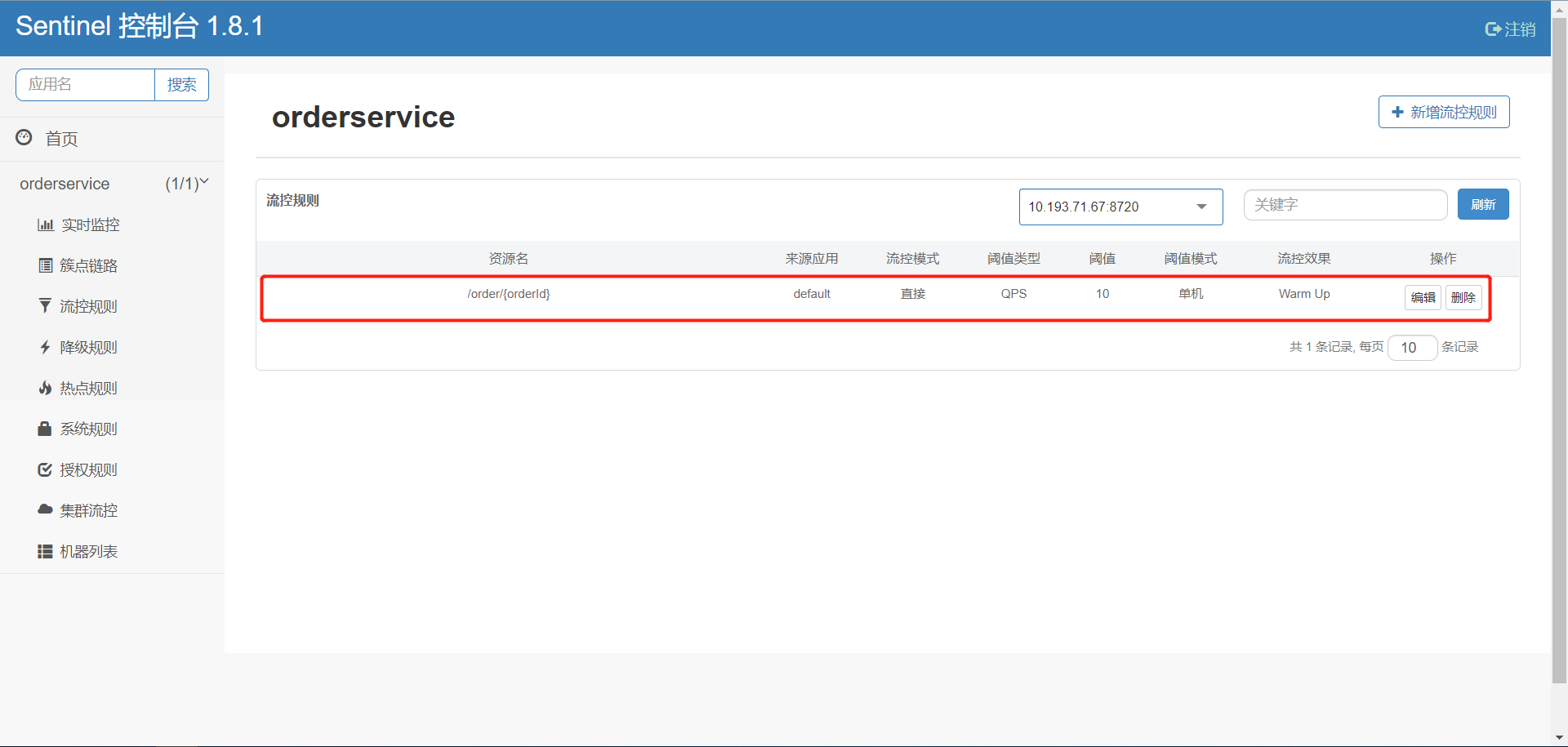Click the resource name /order/{orderId}
The width and height of the screenshot is (1568, 747).
(x=509, y=294)
